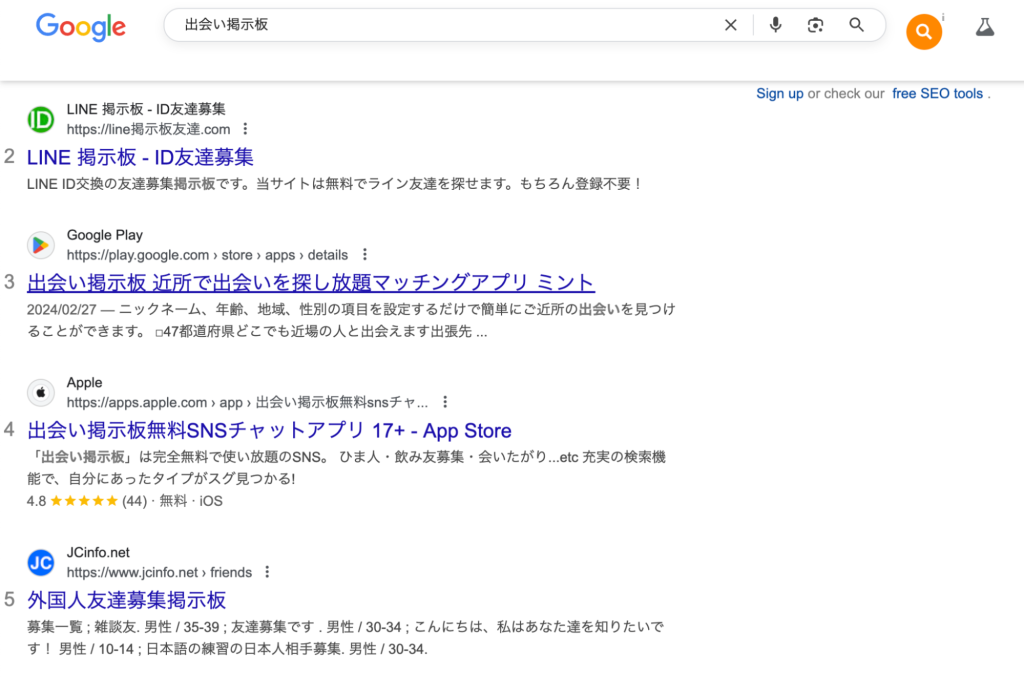Open result 外国人友達募集掲示板

click(127, 600)
